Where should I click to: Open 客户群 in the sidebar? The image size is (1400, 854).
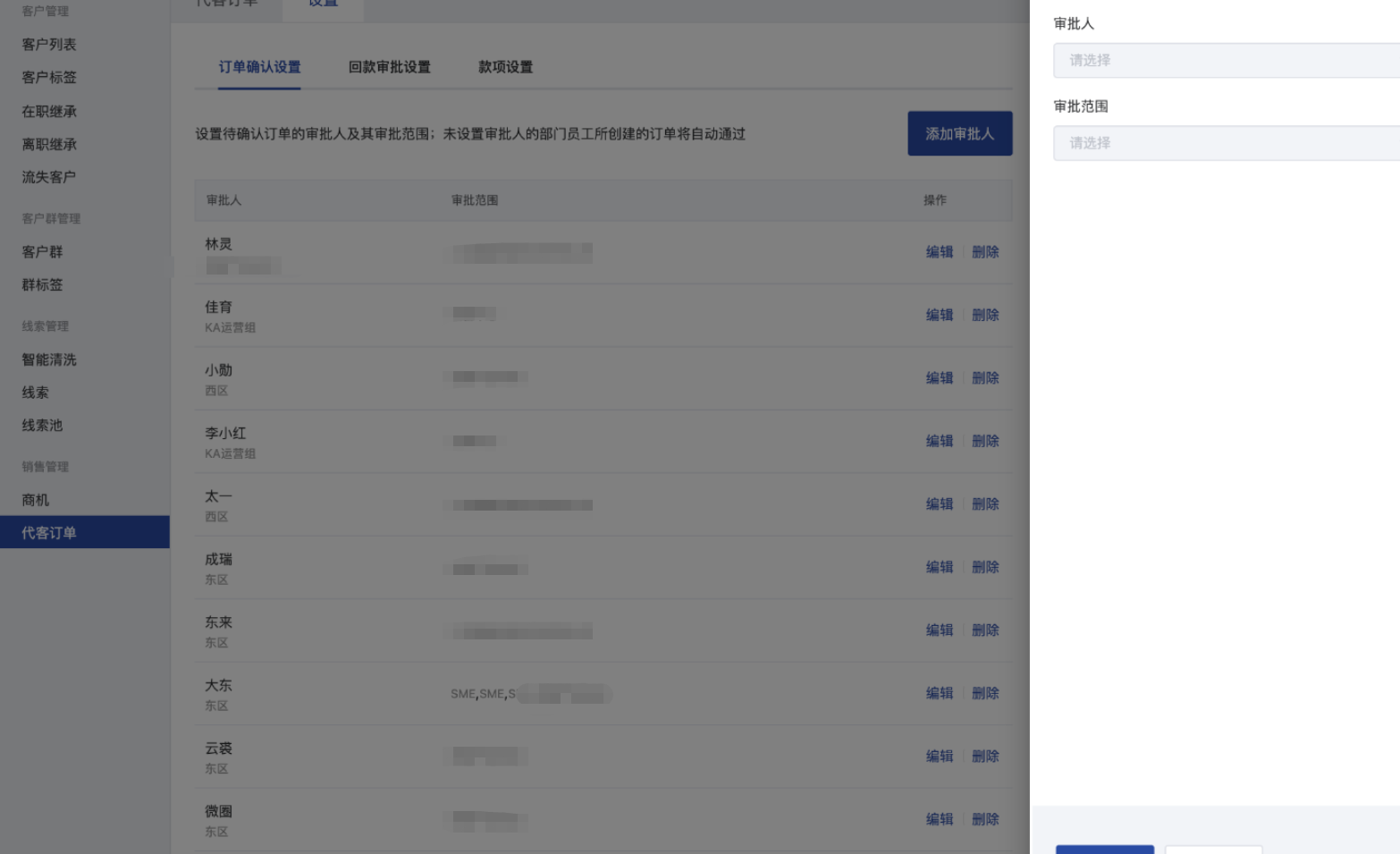click(x=42, y=251)
